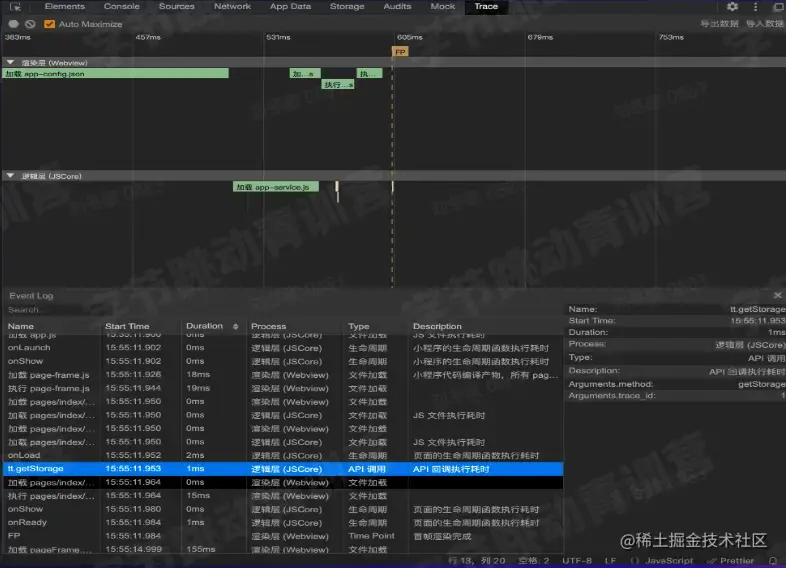The height and width of the screenshot is (568, 786).
Task: Open the DevTools settings gear
Action: pyautogui.click(x=732, y=7)
